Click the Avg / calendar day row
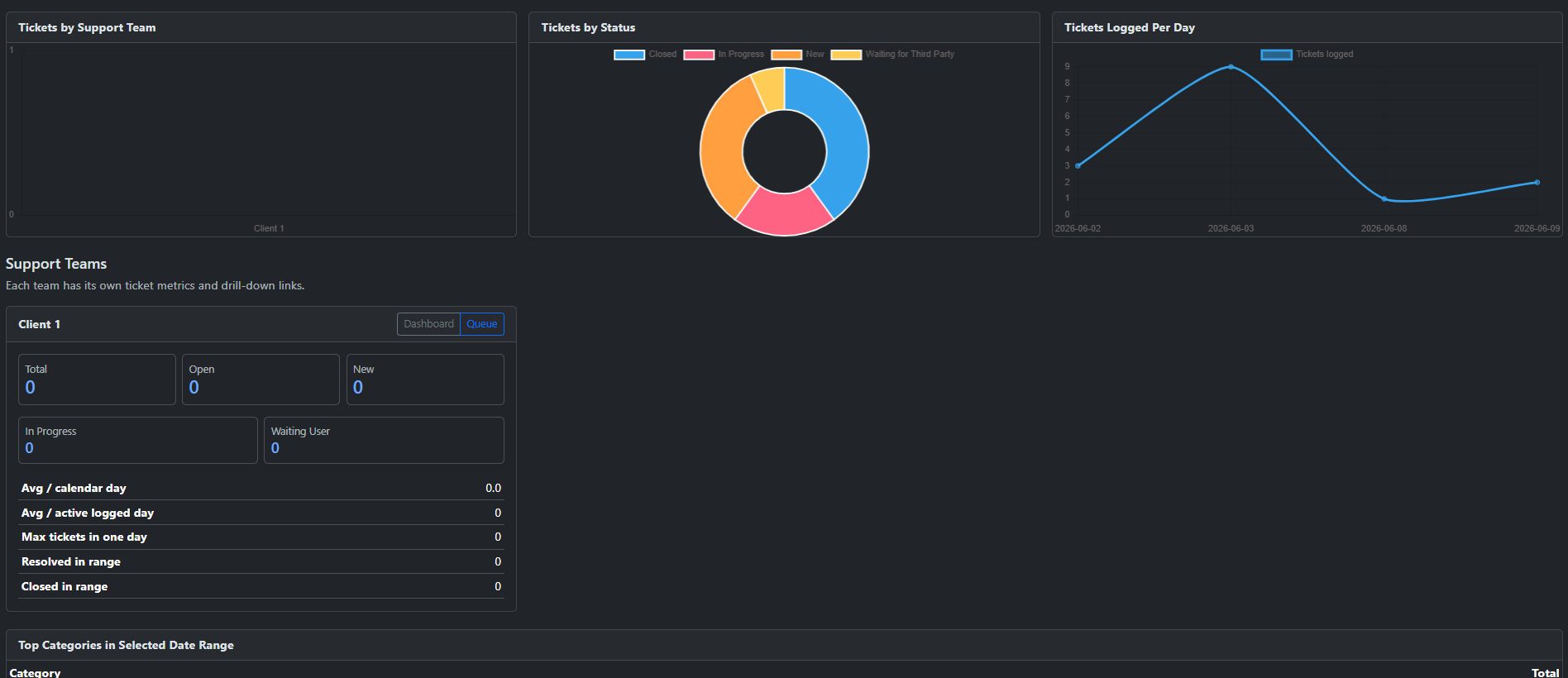Image resolution: width=1568 pixels, height=678 pixels. [261, 488]
